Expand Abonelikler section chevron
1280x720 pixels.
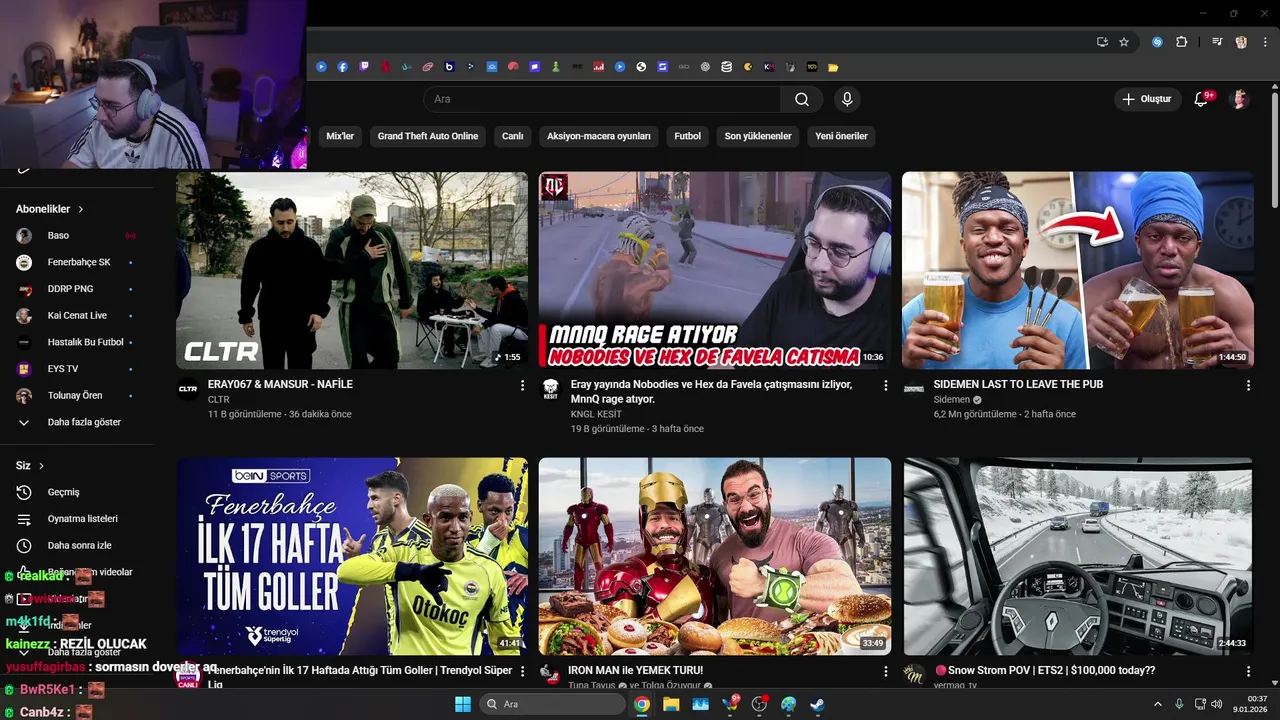click(x=81, y=209)
